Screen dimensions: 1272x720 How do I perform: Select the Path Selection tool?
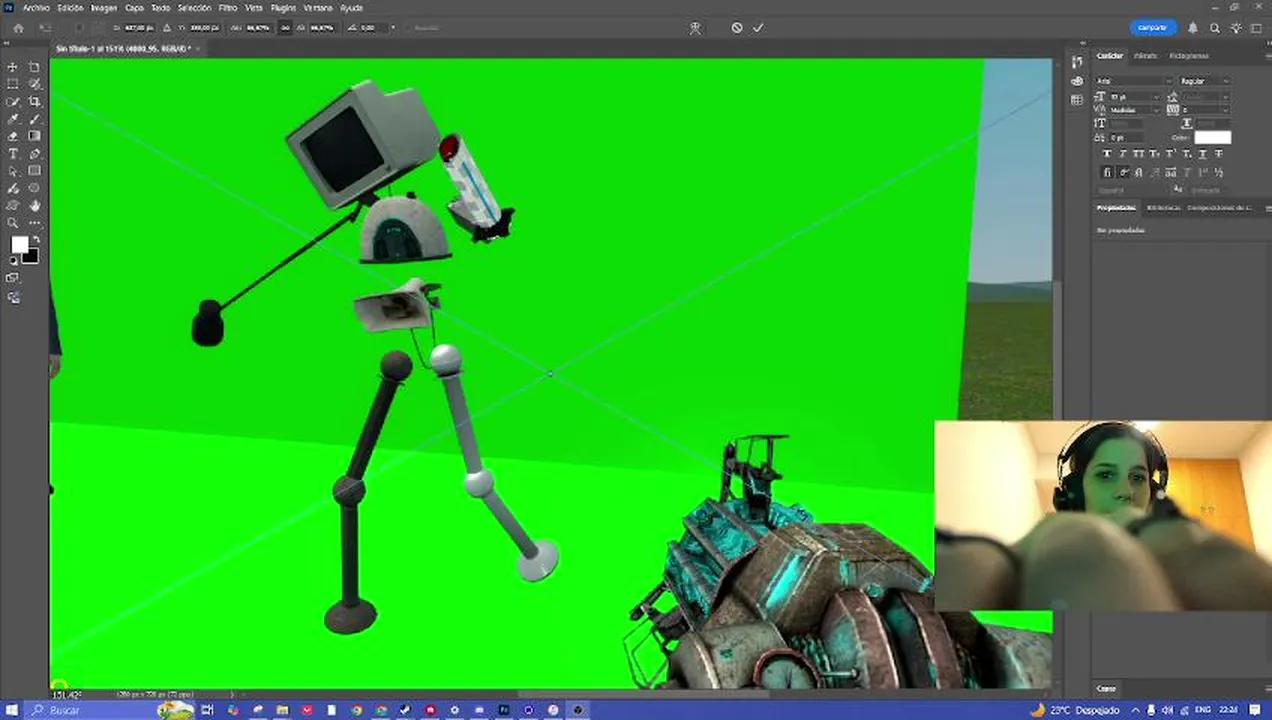(13, 171)
